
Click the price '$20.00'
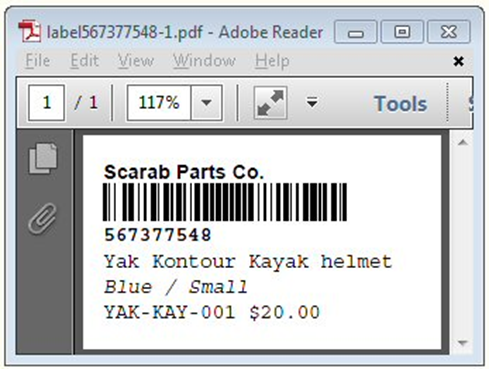click(284, 312)
